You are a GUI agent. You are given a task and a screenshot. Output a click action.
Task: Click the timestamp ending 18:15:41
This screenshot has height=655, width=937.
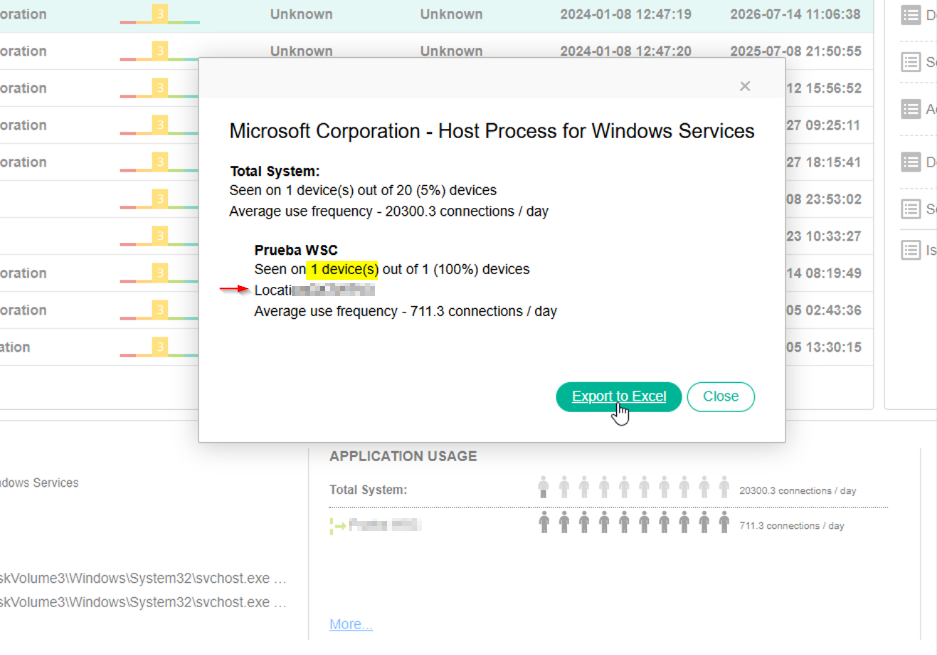pyautogui.click(x=823, y=163)
